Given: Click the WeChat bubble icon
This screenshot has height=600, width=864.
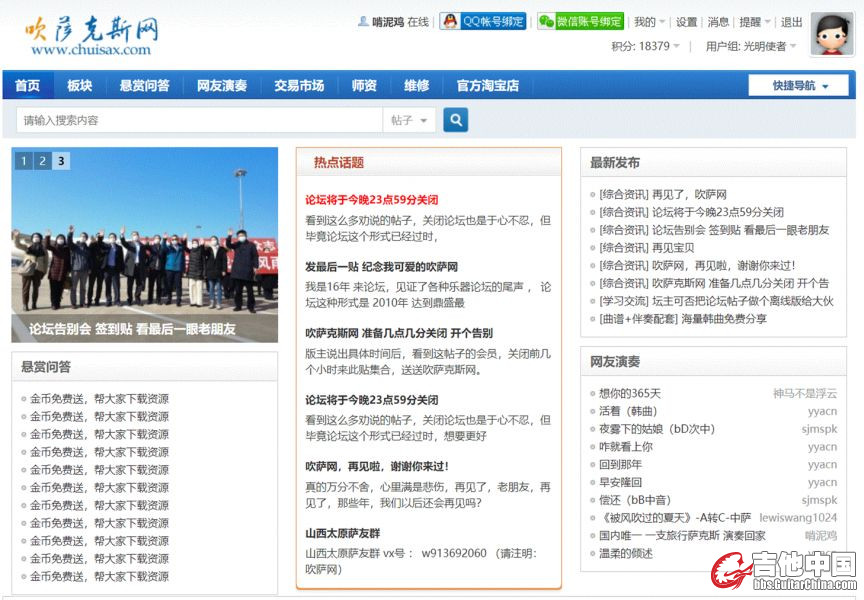Looking at the screenshot, I should click(547, 21).
